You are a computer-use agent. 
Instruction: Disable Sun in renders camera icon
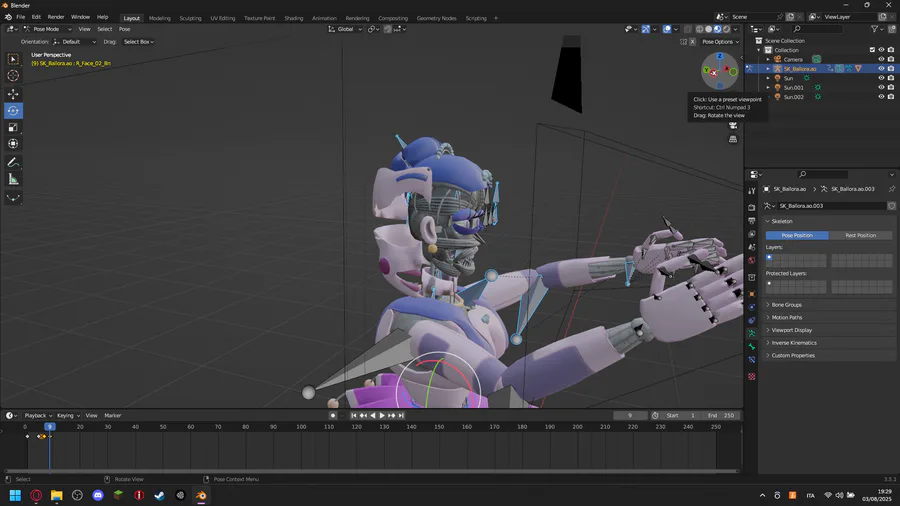coord(891,78)
